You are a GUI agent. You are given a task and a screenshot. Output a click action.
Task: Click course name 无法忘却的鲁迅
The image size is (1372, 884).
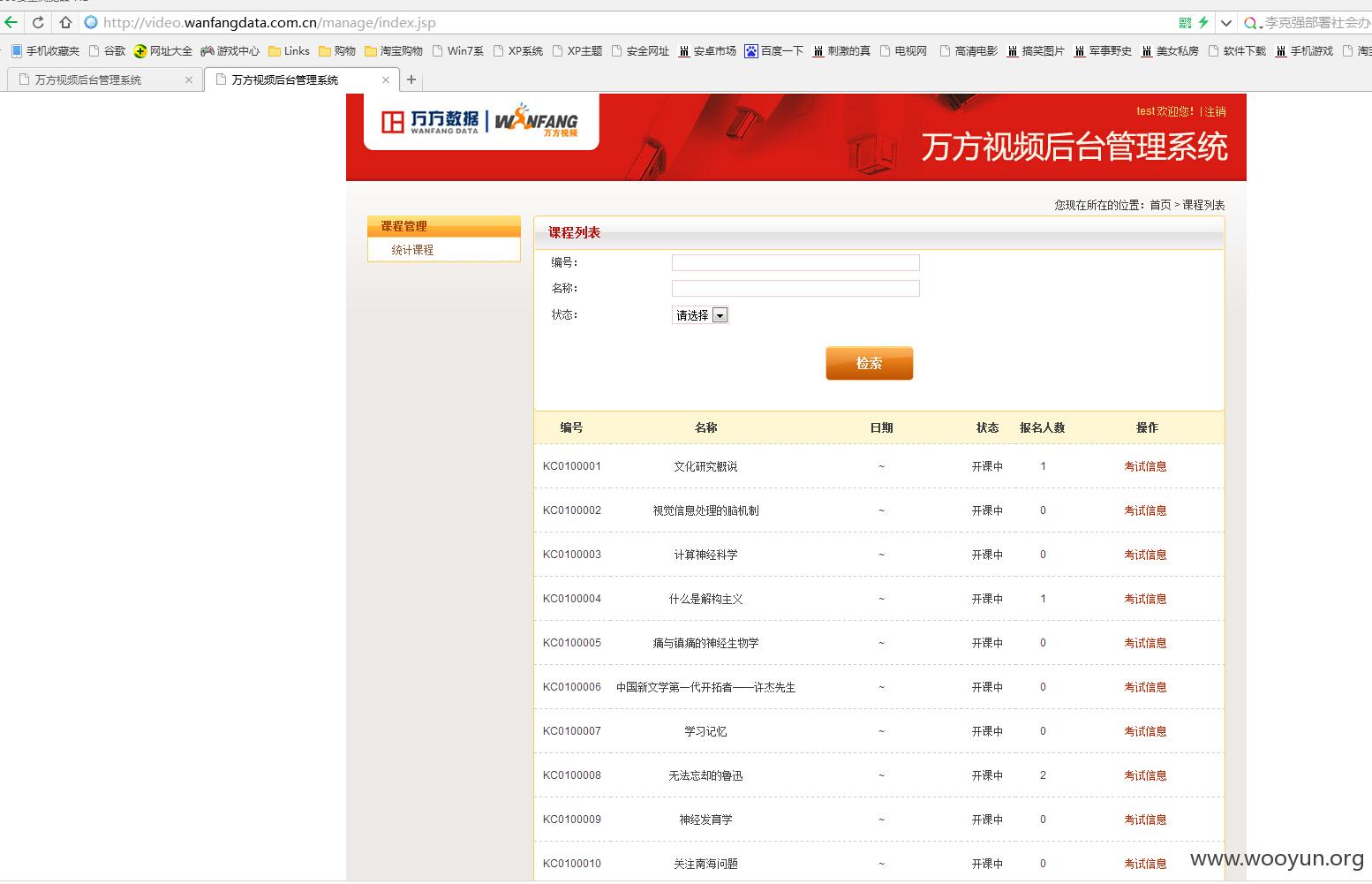(705, 775)
